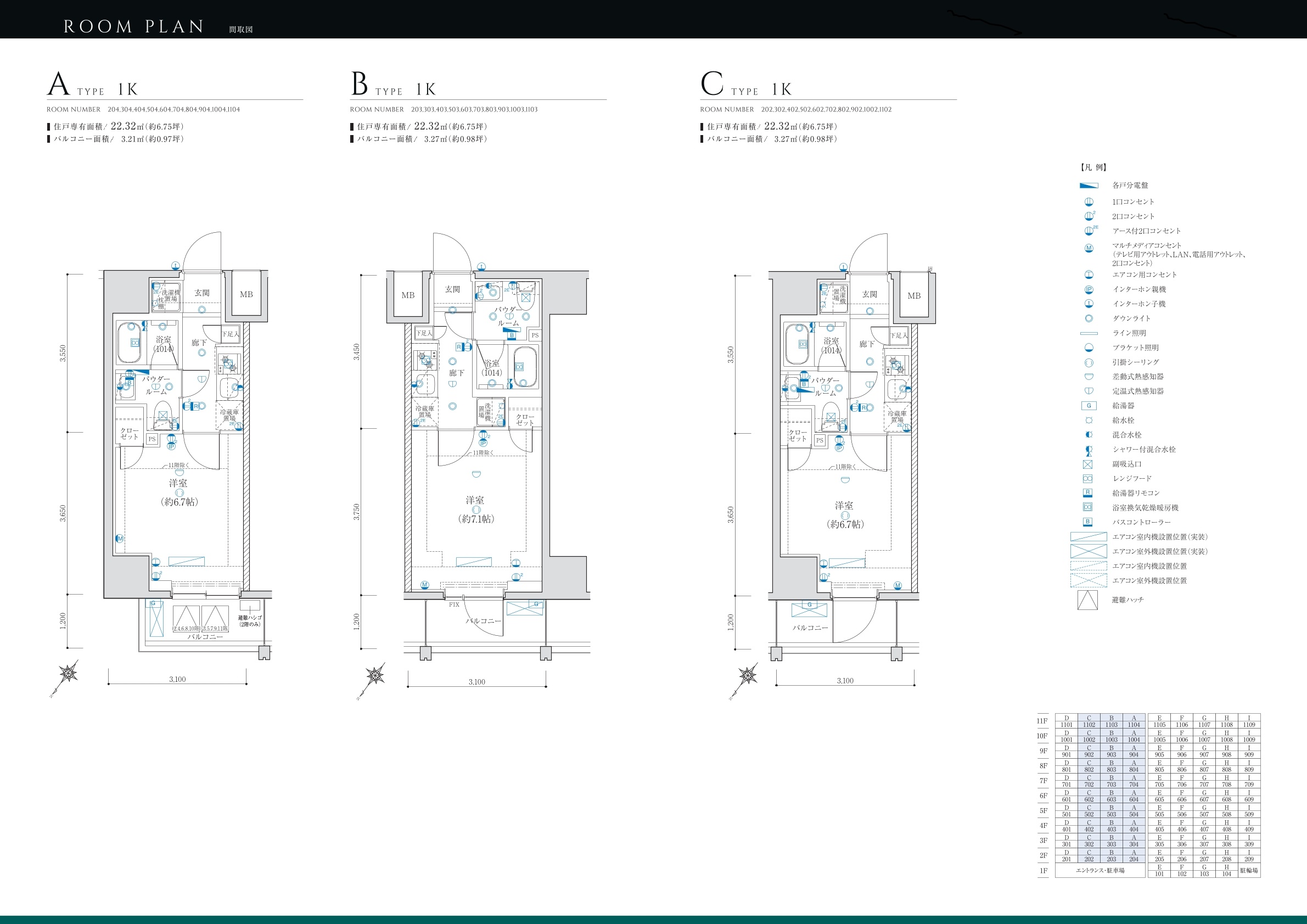The width and height of the screenshot is (1307, 924).
Task: Click the 避難ハシゴ (2階のみ) note
Action: (x=250, y=621)
